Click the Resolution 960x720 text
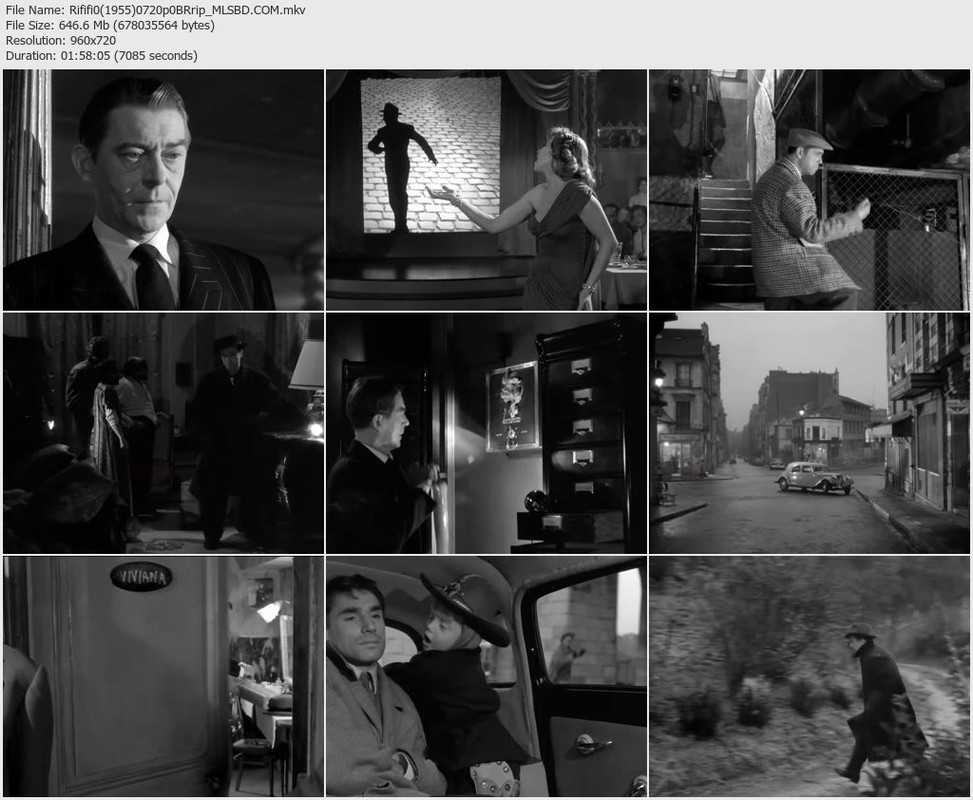The height and width of the screenshot is (800, 973). 60,40
